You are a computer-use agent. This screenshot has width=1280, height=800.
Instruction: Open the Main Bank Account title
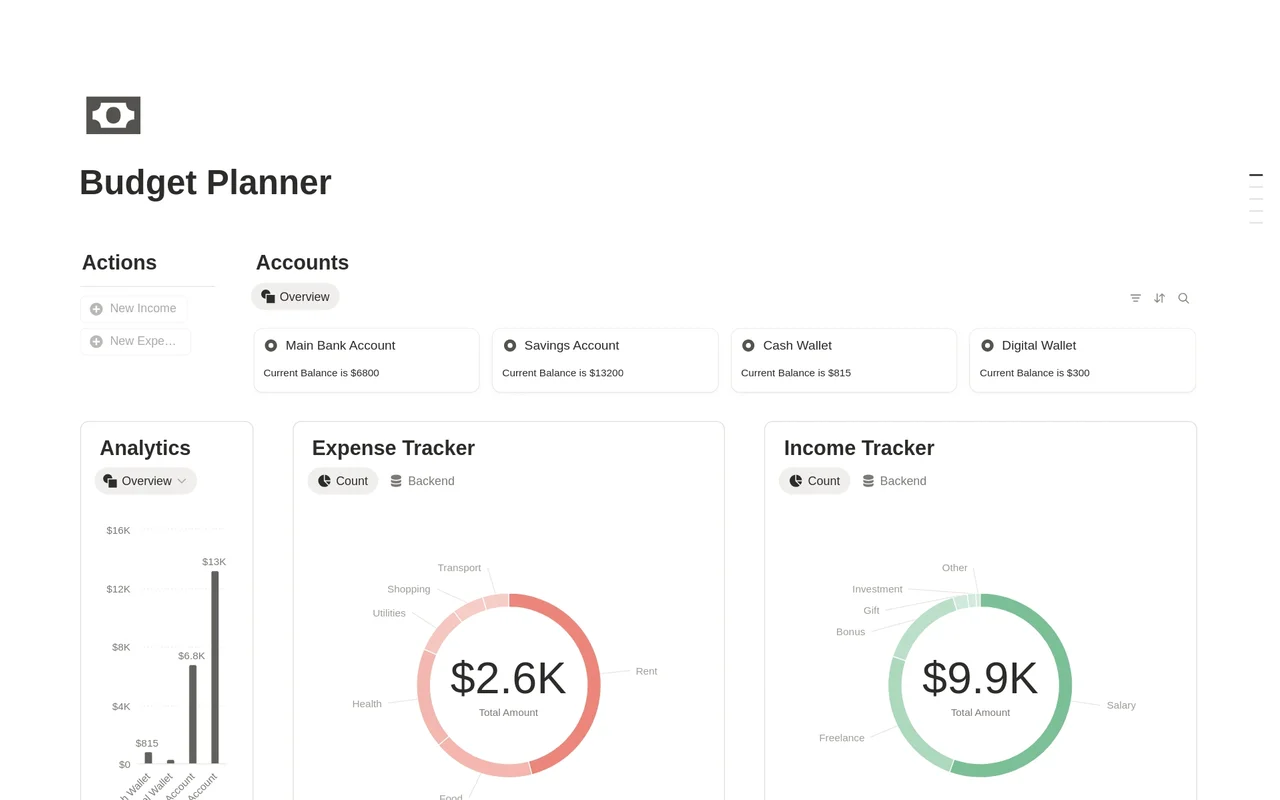[x=340, y=345]
